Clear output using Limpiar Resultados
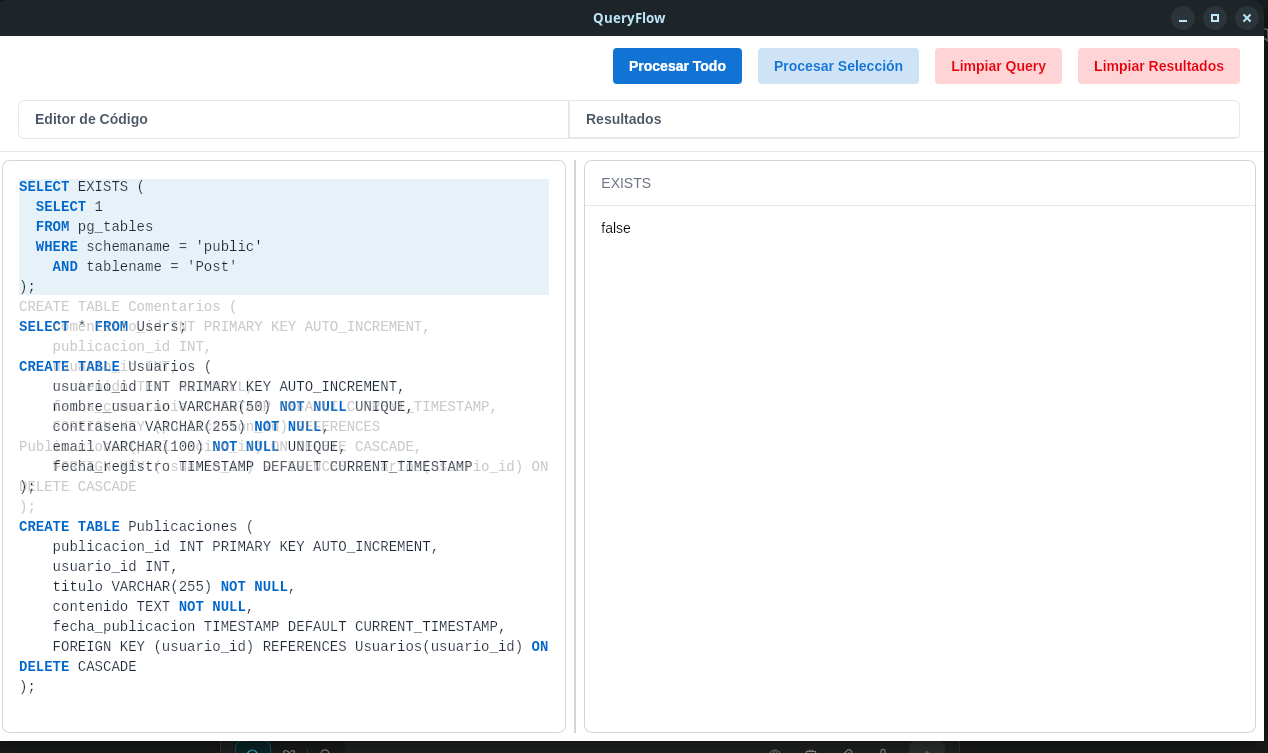This screenshot has height=753, width=1268. [x=1159, y=66]
